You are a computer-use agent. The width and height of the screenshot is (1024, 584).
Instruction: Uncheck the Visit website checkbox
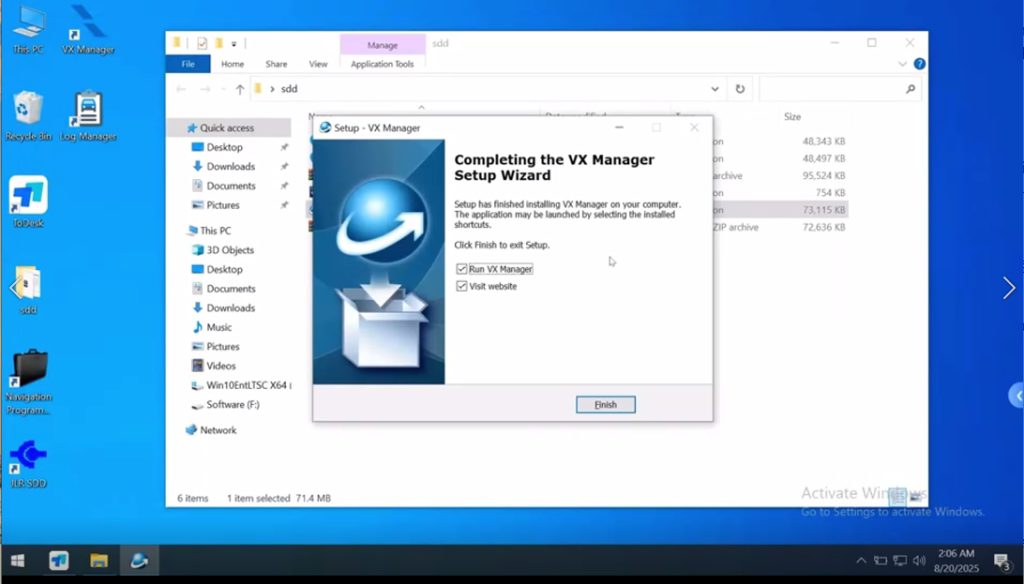coord(461,284)
